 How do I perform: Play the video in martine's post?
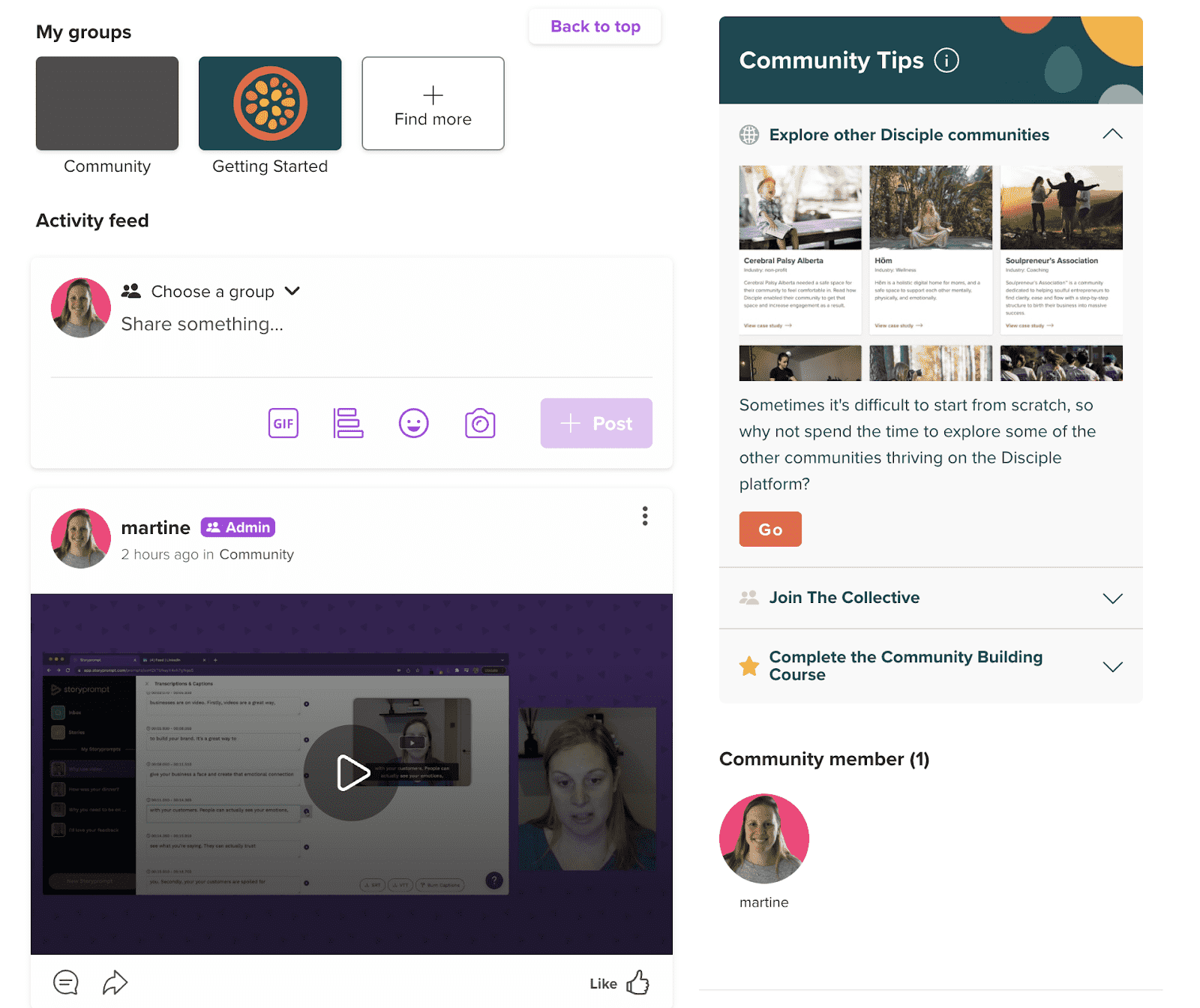[x=351, y=772]
